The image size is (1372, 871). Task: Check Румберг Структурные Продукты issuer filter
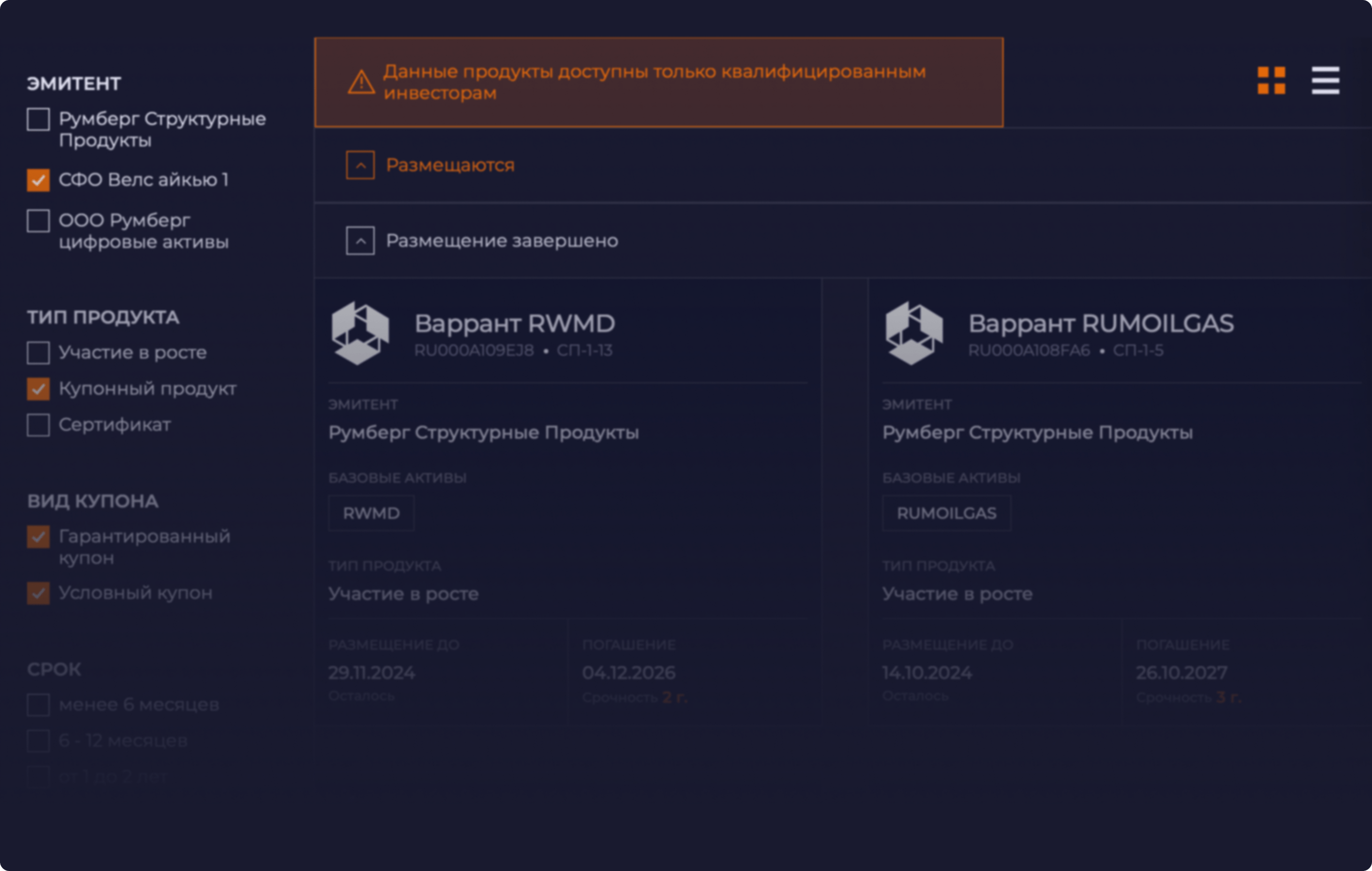(38, 120)
